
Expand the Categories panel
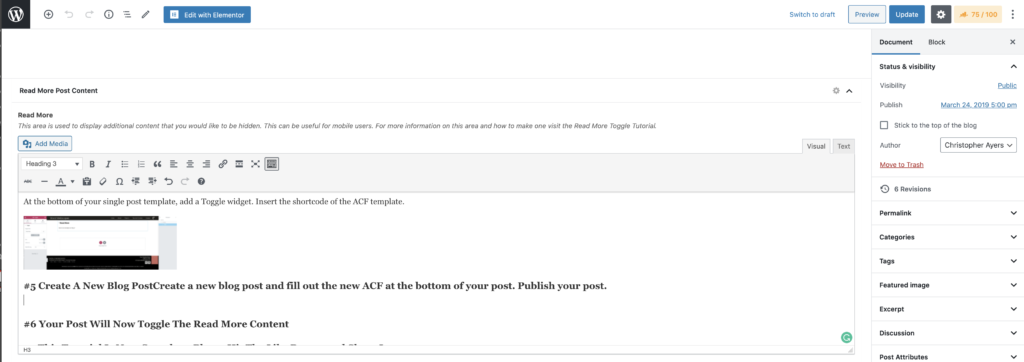tap(948, 237)
